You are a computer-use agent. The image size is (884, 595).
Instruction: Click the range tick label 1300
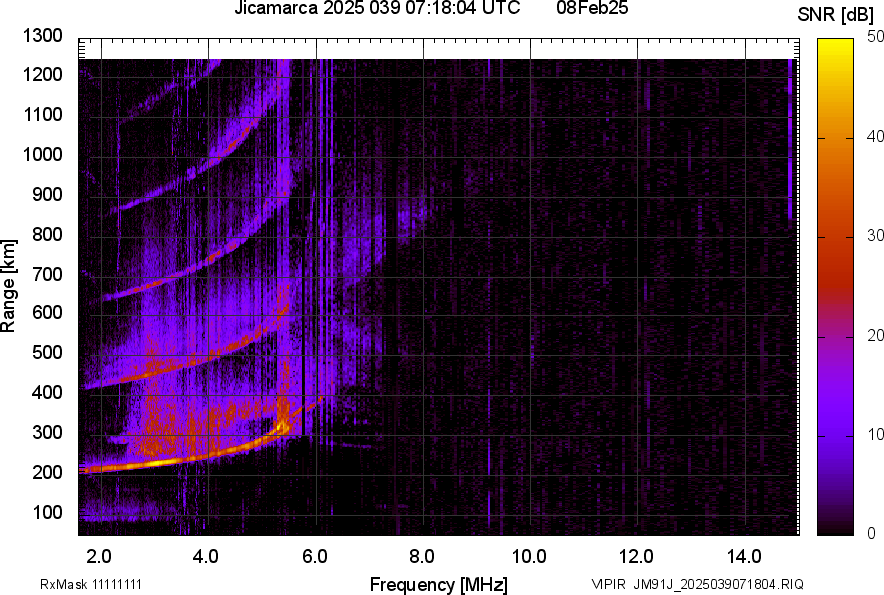(x=43, y=36)
